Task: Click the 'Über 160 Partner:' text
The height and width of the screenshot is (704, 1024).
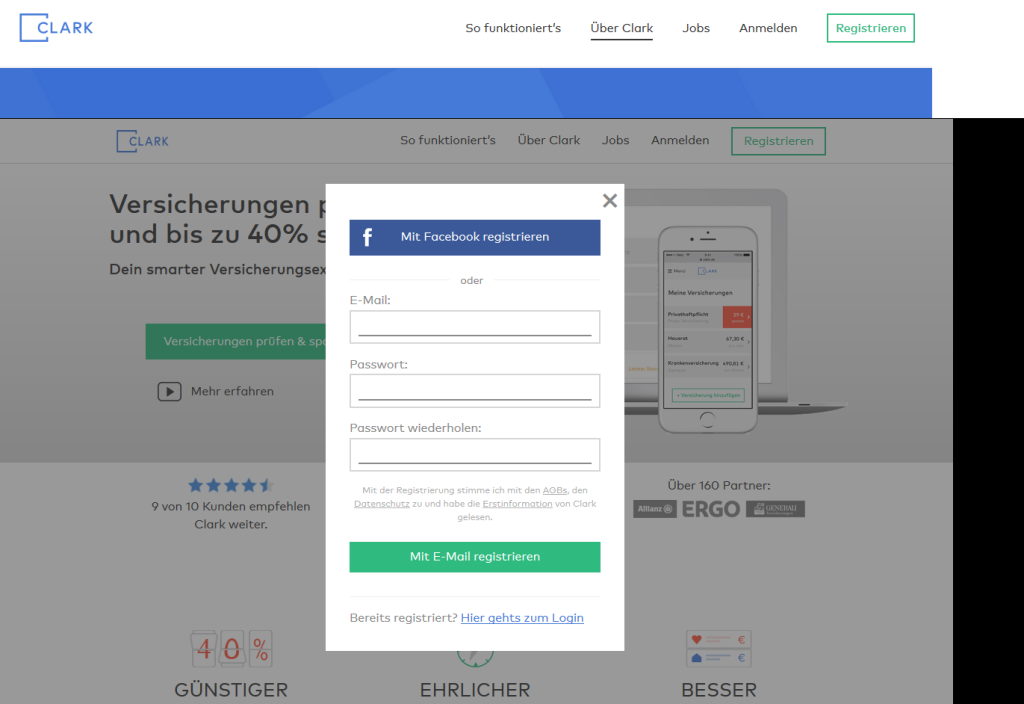Action: (x=719, y=485)
